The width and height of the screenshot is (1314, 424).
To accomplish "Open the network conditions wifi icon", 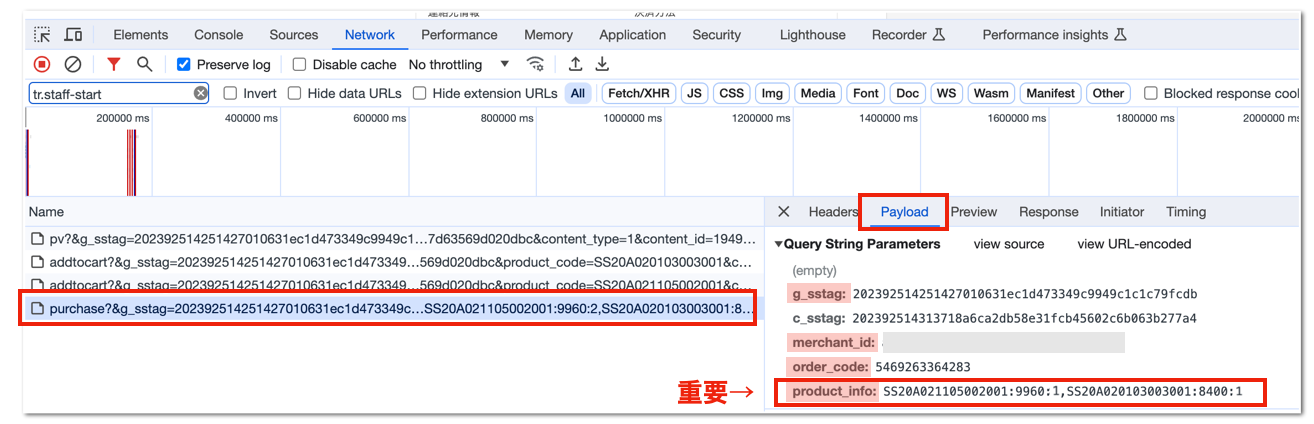I will [536, 64].
